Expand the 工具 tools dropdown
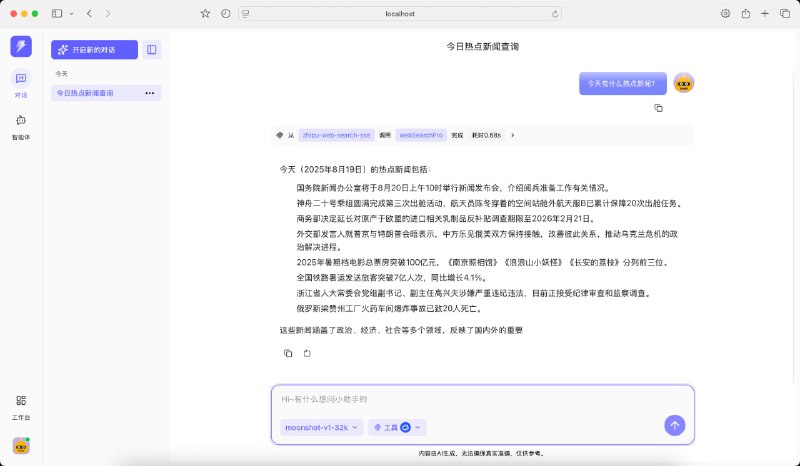Screen dimensions: 800x466 click(x=397, y=427)
